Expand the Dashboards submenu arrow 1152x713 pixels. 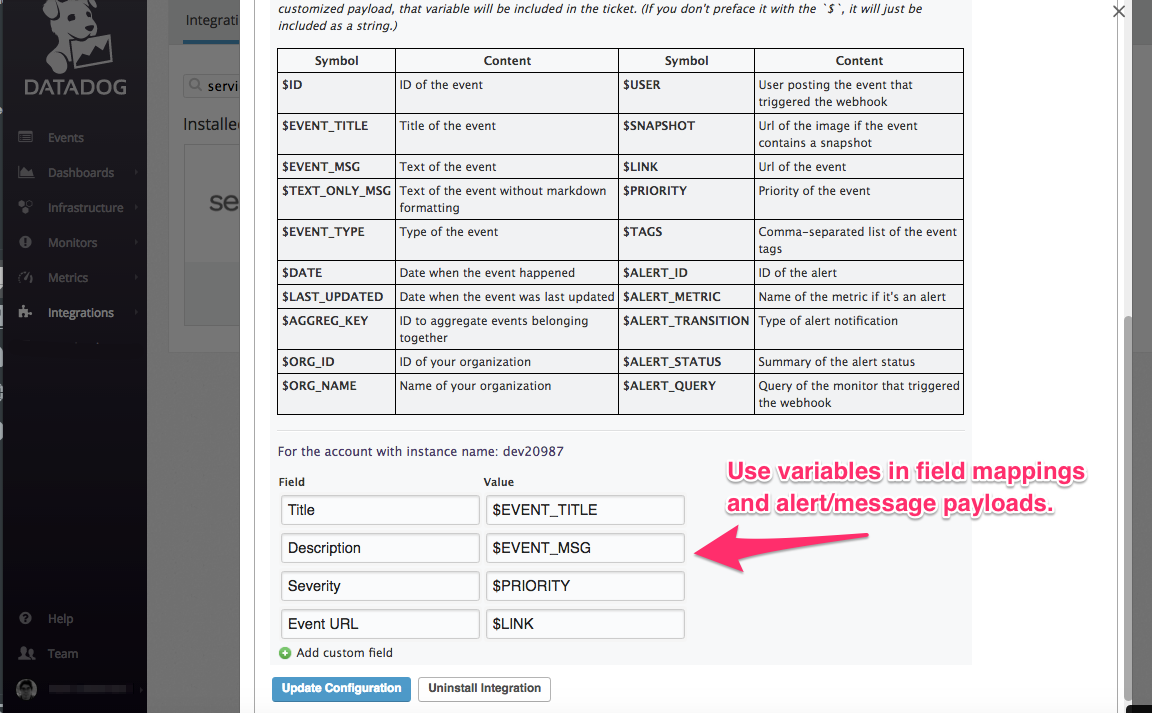click(x=135, y=173)
